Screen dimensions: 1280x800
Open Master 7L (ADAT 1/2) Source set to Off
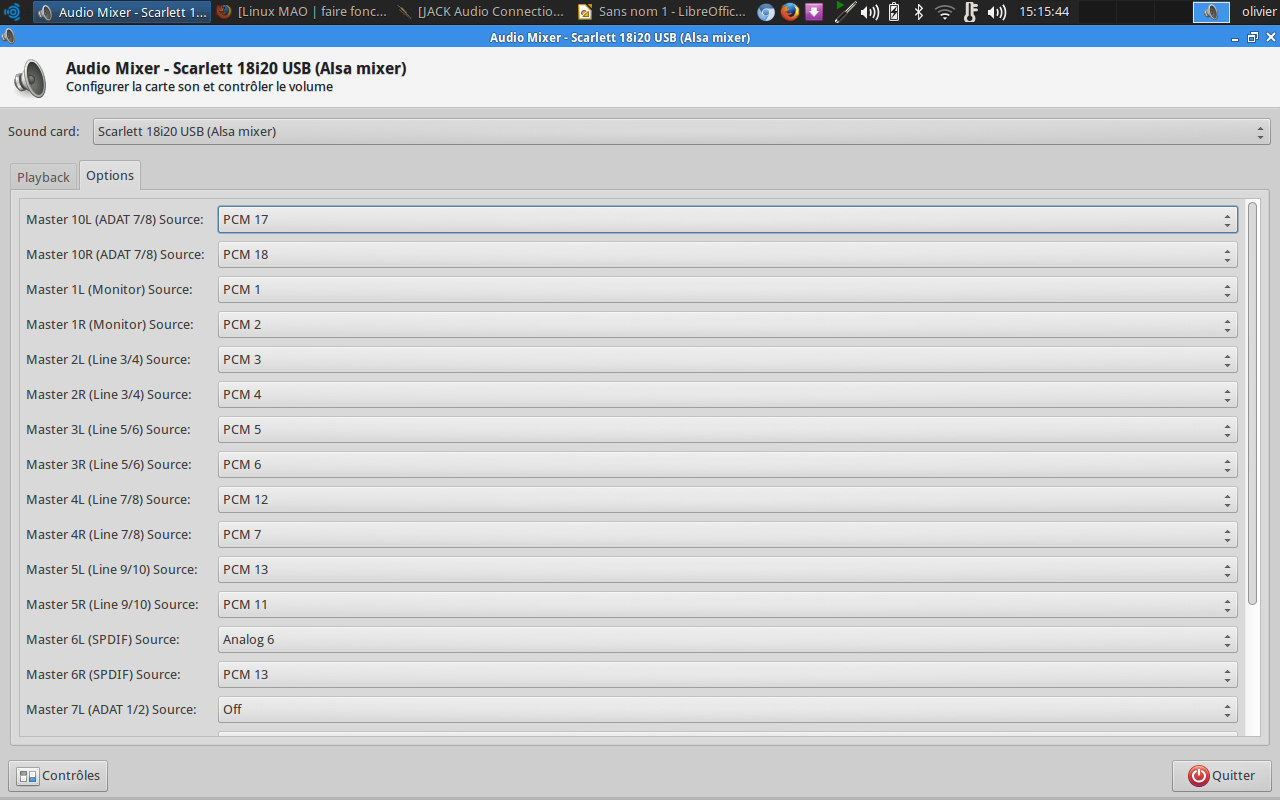point(728,709)
